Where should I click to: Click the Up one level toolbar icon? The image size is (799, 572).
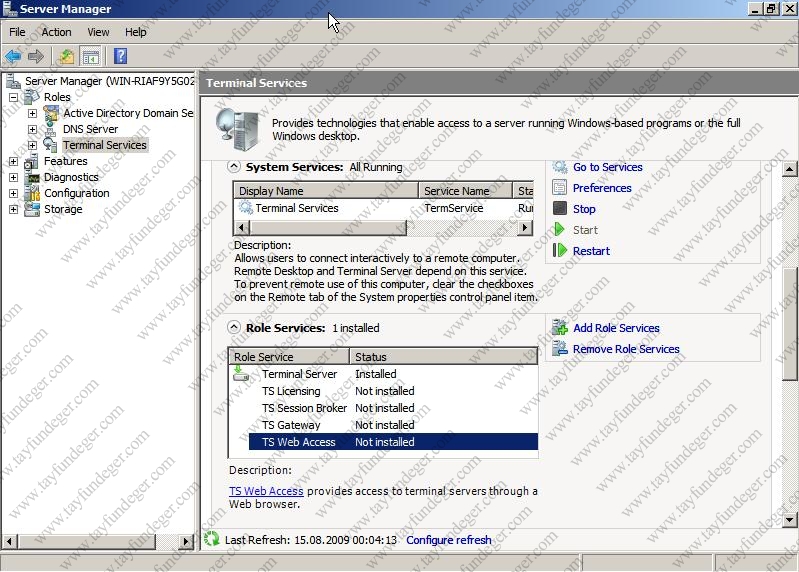(66, 57)
